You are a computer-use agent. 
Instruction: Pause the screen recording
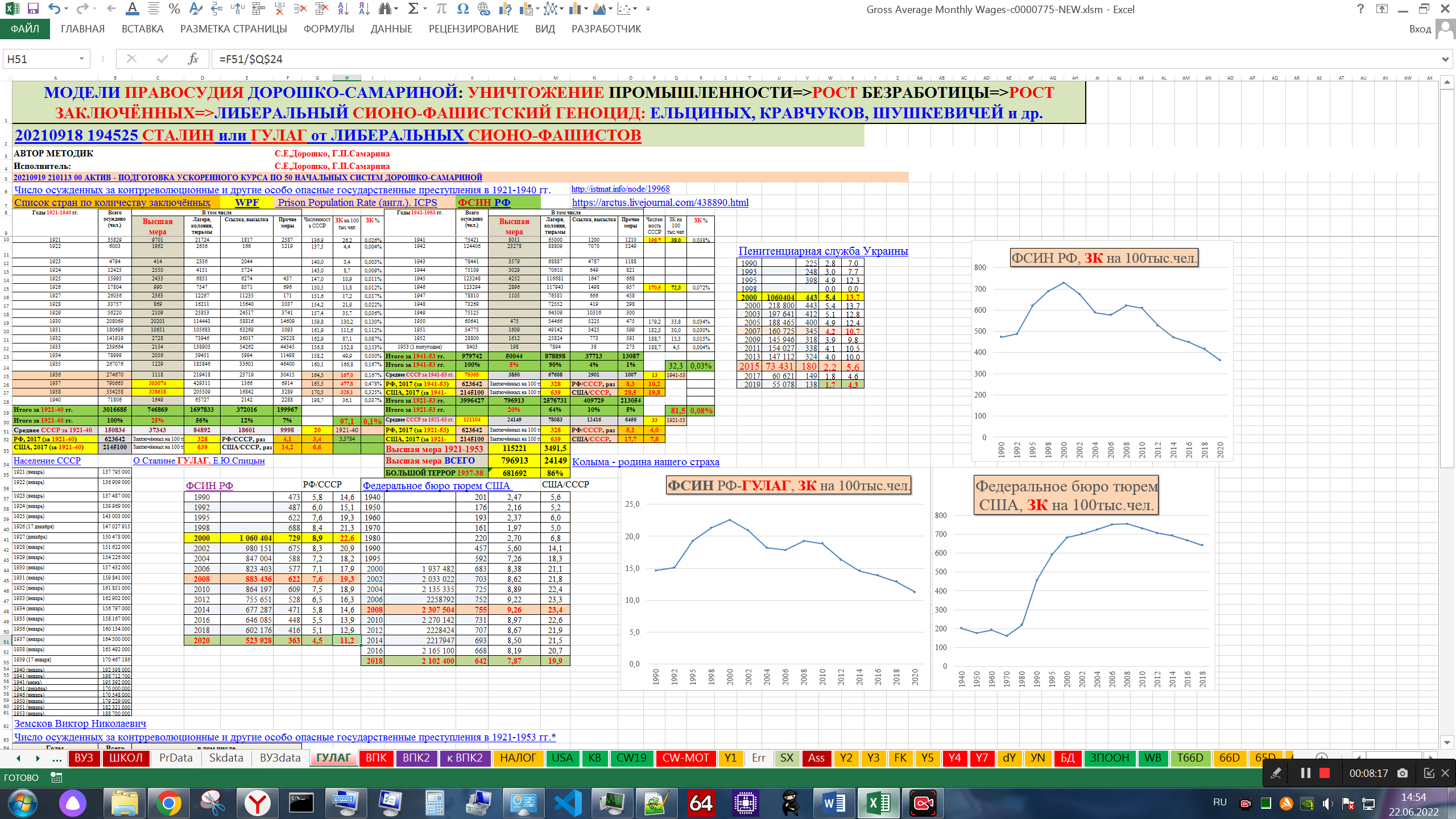click(1306, 773)
